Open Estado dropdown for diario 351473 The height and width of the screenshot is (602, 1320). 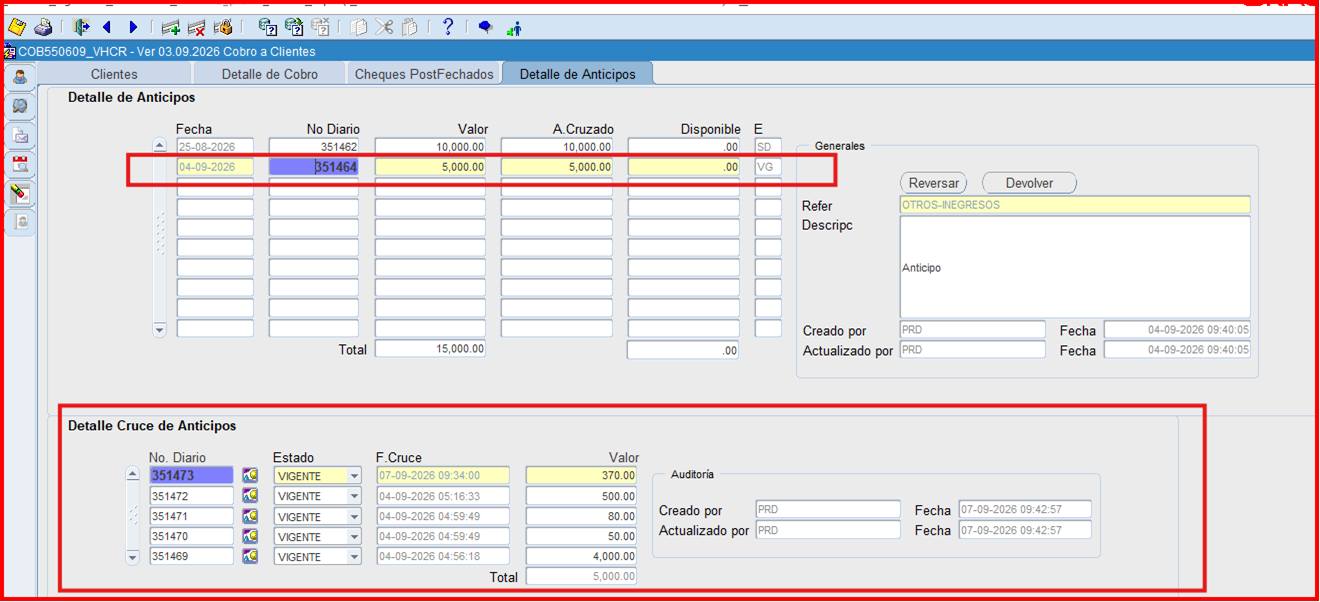354,476
